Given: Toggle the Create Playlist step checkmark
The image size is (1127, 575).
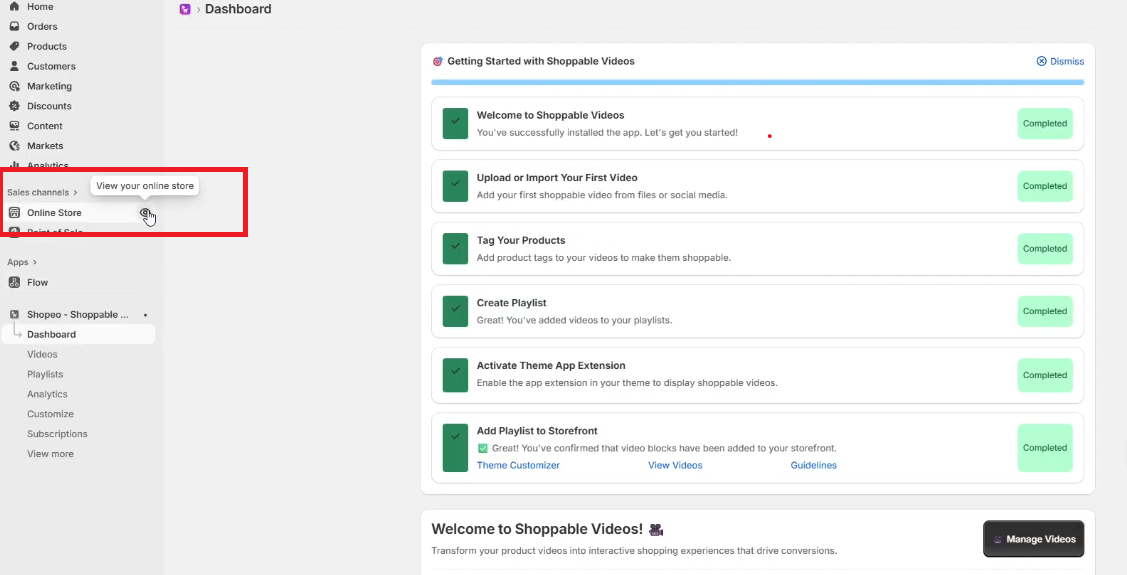Looking at the screenshot, I should (x=455, y=311).
